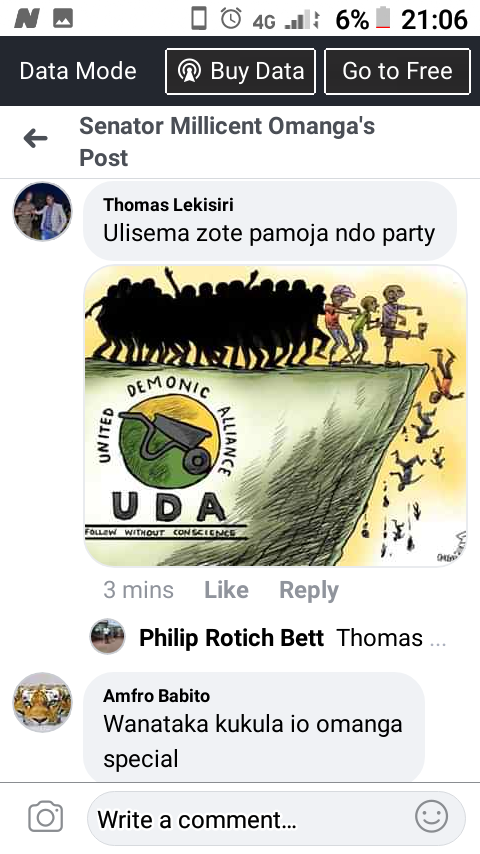Like Thomas Lekisiri's comment
This screenshot has height=854, width=480.
[227, 590]
